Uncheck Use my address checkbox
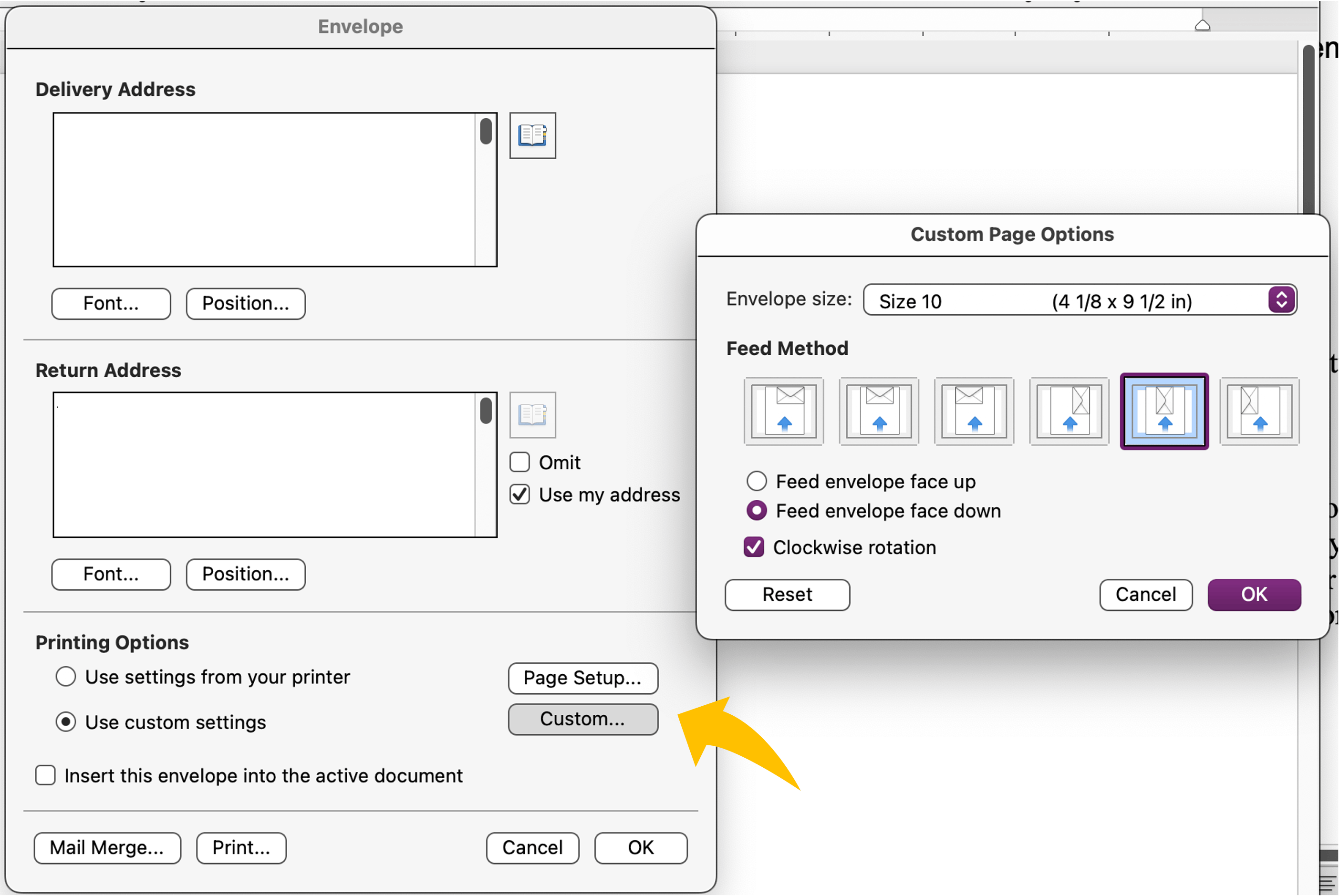This screenshot has width=1340, height=896. point(519,494)
